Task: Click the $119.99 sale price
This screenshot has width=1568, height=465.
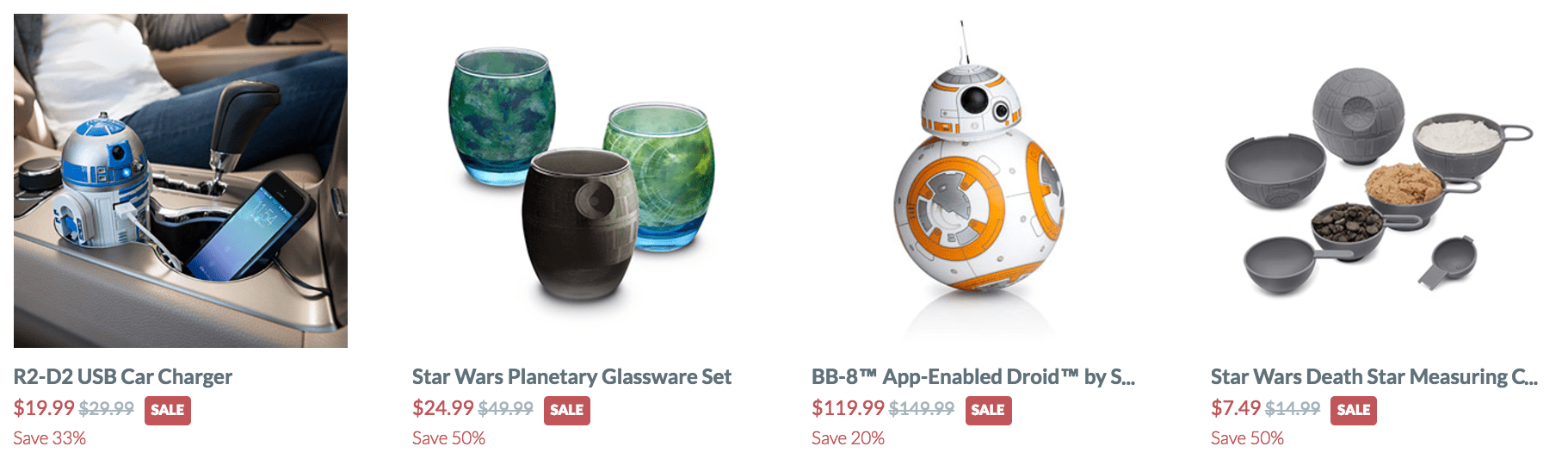Action: (x=848, y=408)
